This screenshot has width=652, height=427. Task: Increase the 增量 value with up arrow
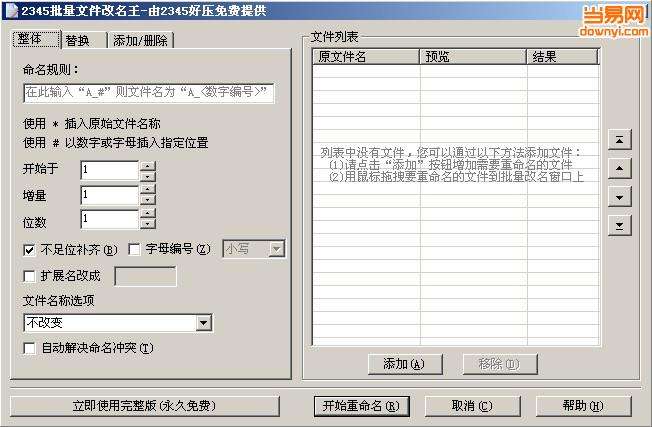[148, 190]
